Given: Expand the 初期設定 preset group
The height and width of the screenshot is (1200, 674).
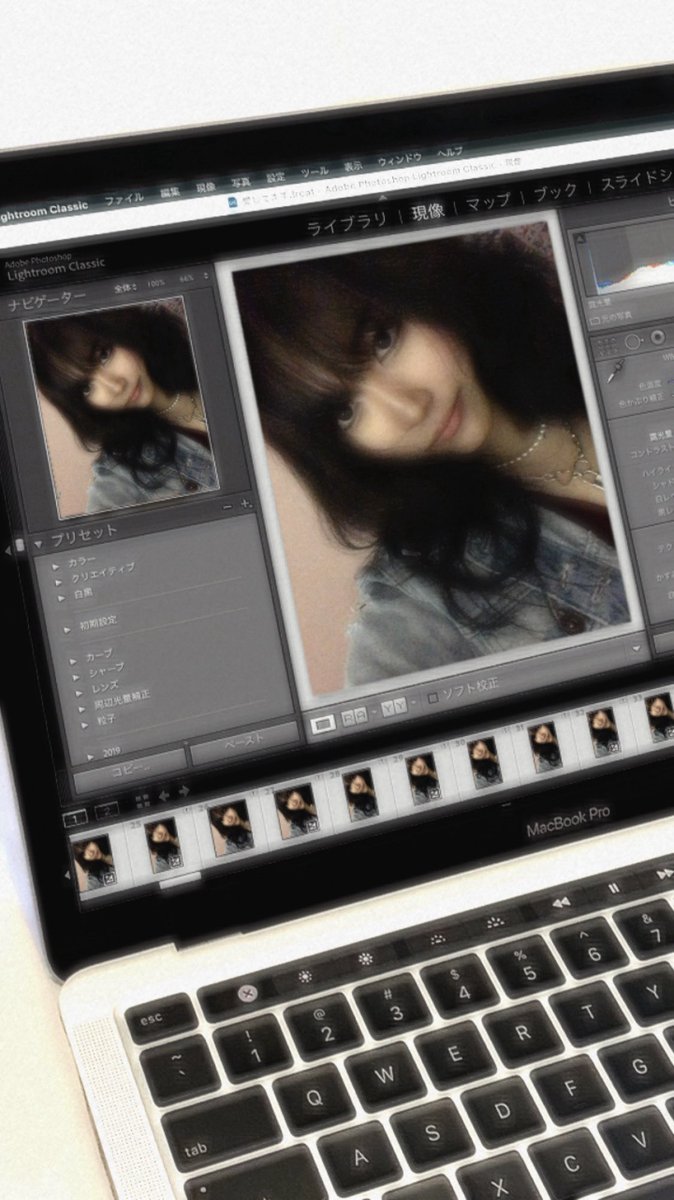Looking at the screenshot, I should [68, 629].
